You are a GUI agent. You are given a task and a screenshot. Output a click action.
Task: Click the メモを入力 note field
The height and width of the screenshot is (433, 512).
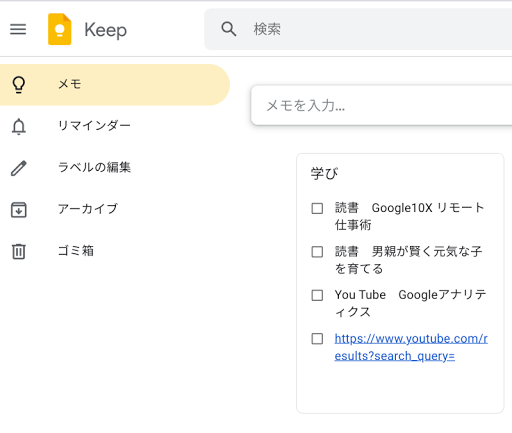click(381, 106)
